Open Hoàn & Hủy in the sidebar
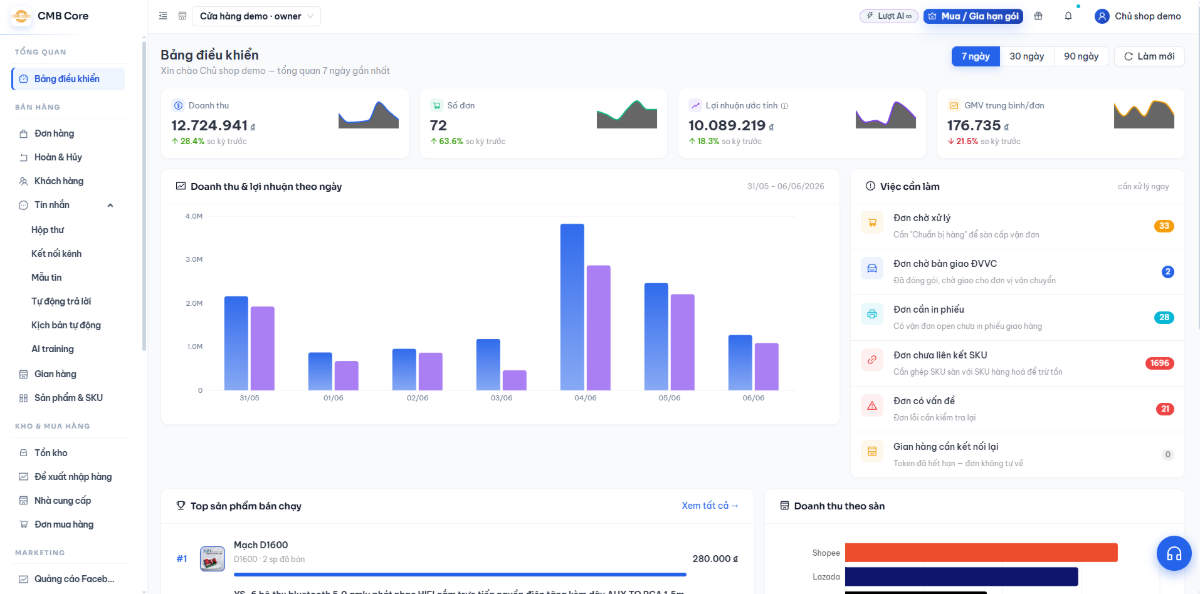 pyautogui.click(x=68, y=157)
